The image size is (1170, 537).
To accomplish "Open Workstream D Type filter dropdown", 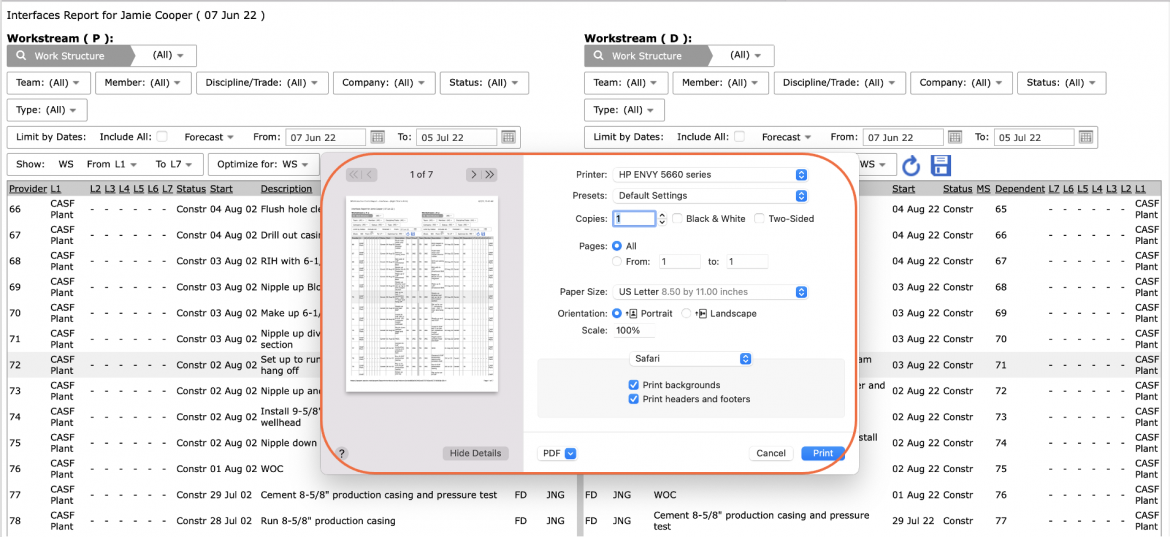I will (x=625, y=110).
